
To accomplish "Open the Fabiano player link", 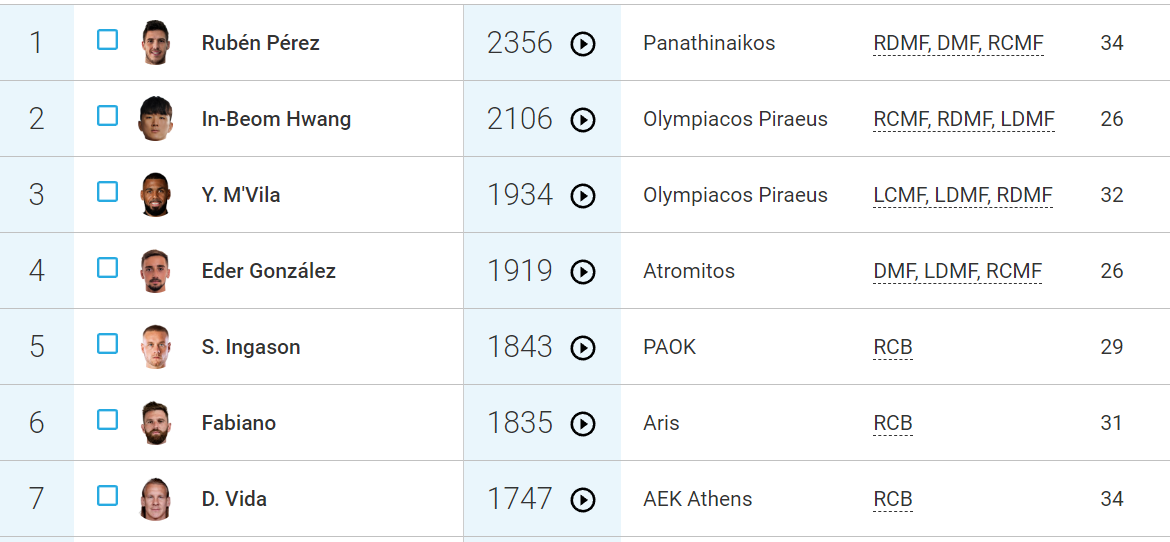I will [239, 423].
